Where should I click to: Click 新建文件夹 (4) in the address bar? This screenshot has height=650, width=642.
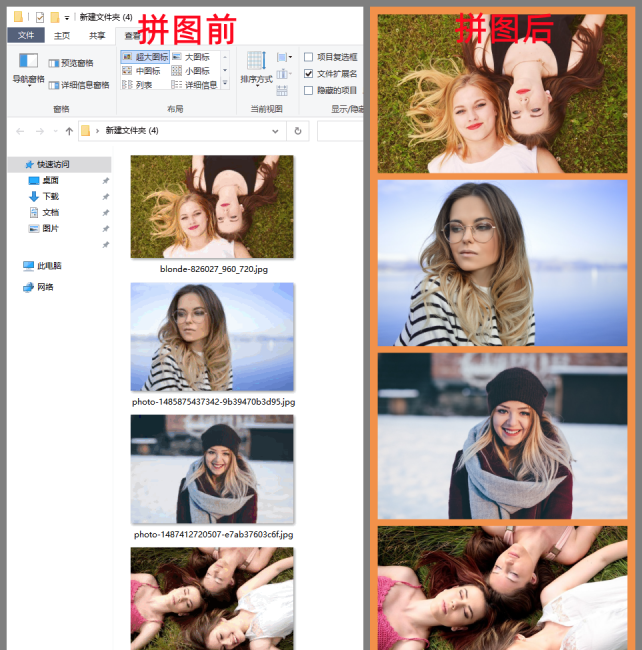click(x=132, y=131)
